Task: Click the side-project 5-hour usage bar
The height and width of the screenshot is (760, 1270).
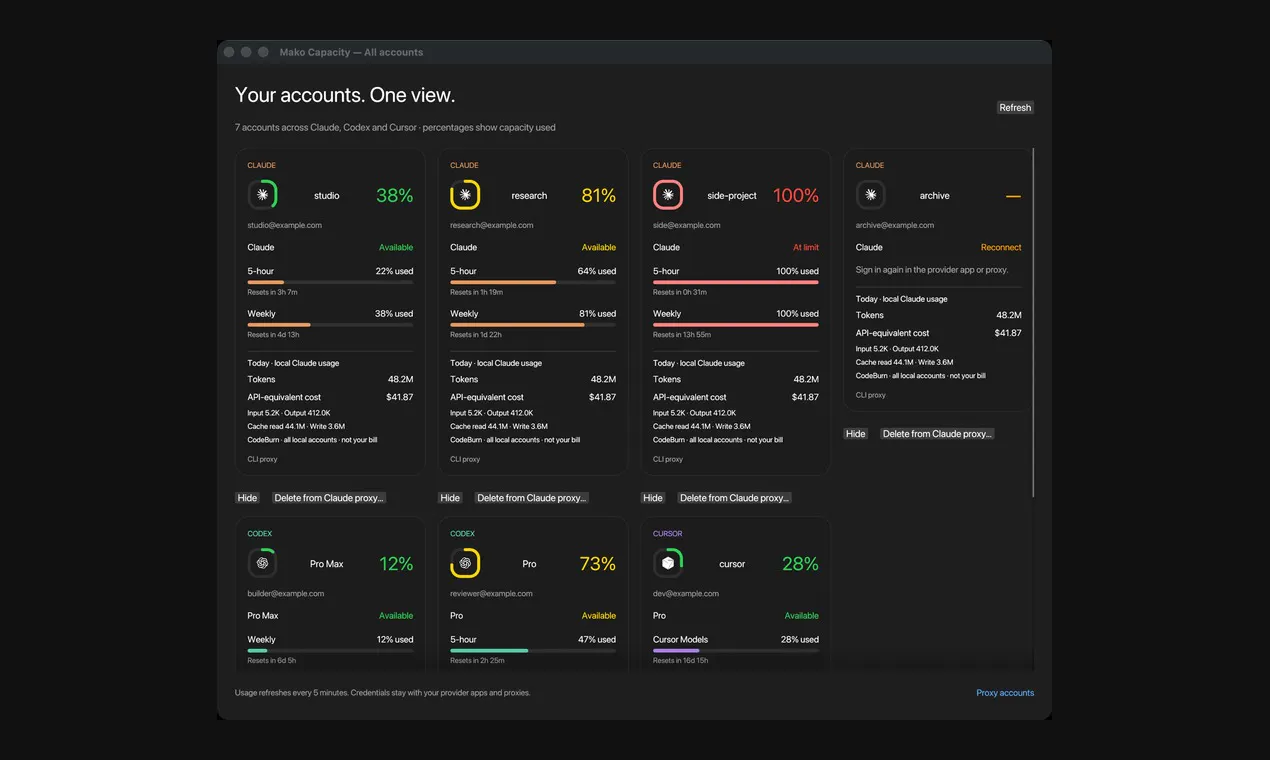Action: click(736, 283)
